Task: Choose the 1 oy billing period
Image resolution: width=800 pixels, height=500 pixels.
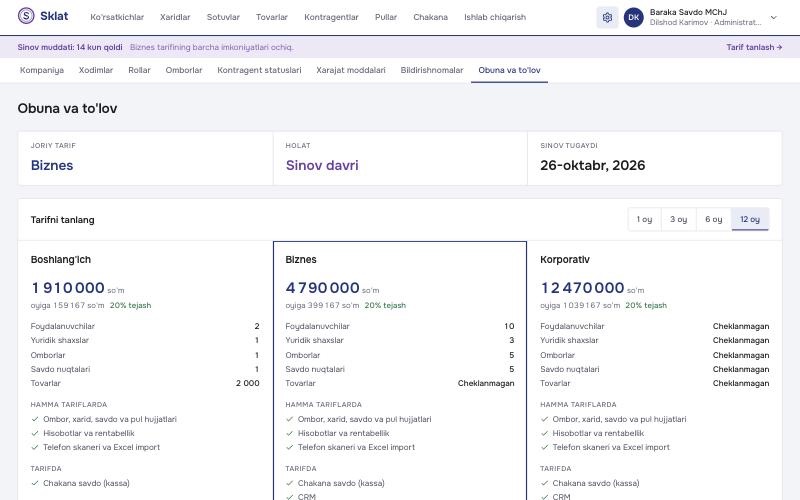Action: coord(644,219)
